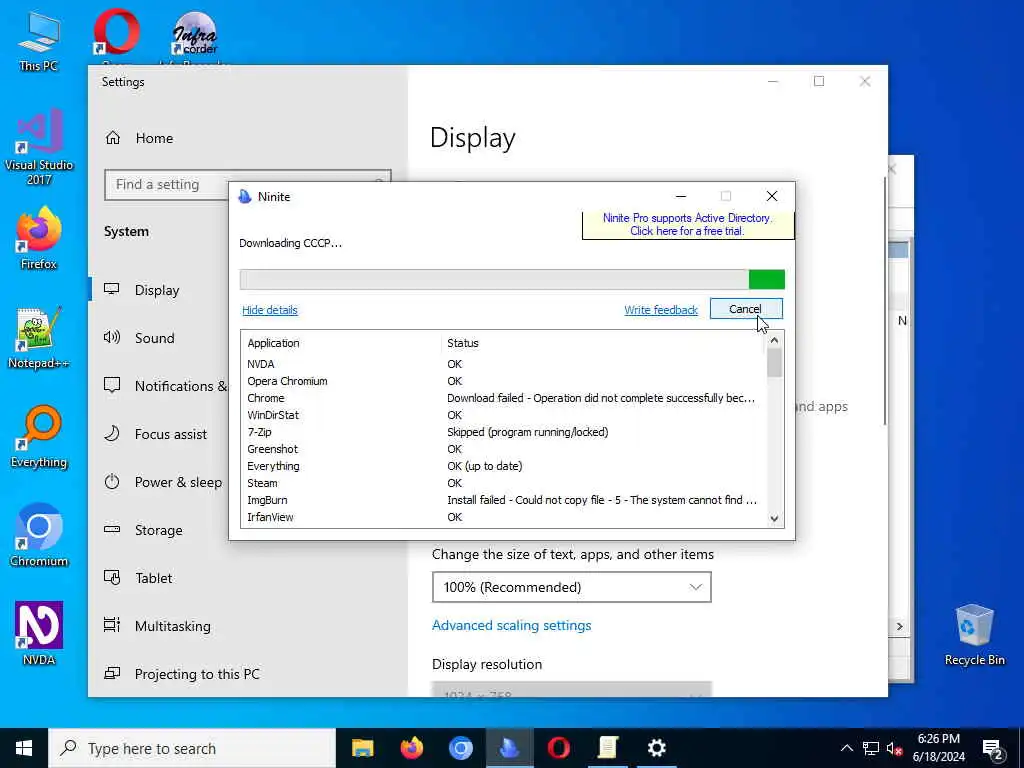Minimize the Ninite window
Screen dimensions: 1024x768
coord(681,197)
